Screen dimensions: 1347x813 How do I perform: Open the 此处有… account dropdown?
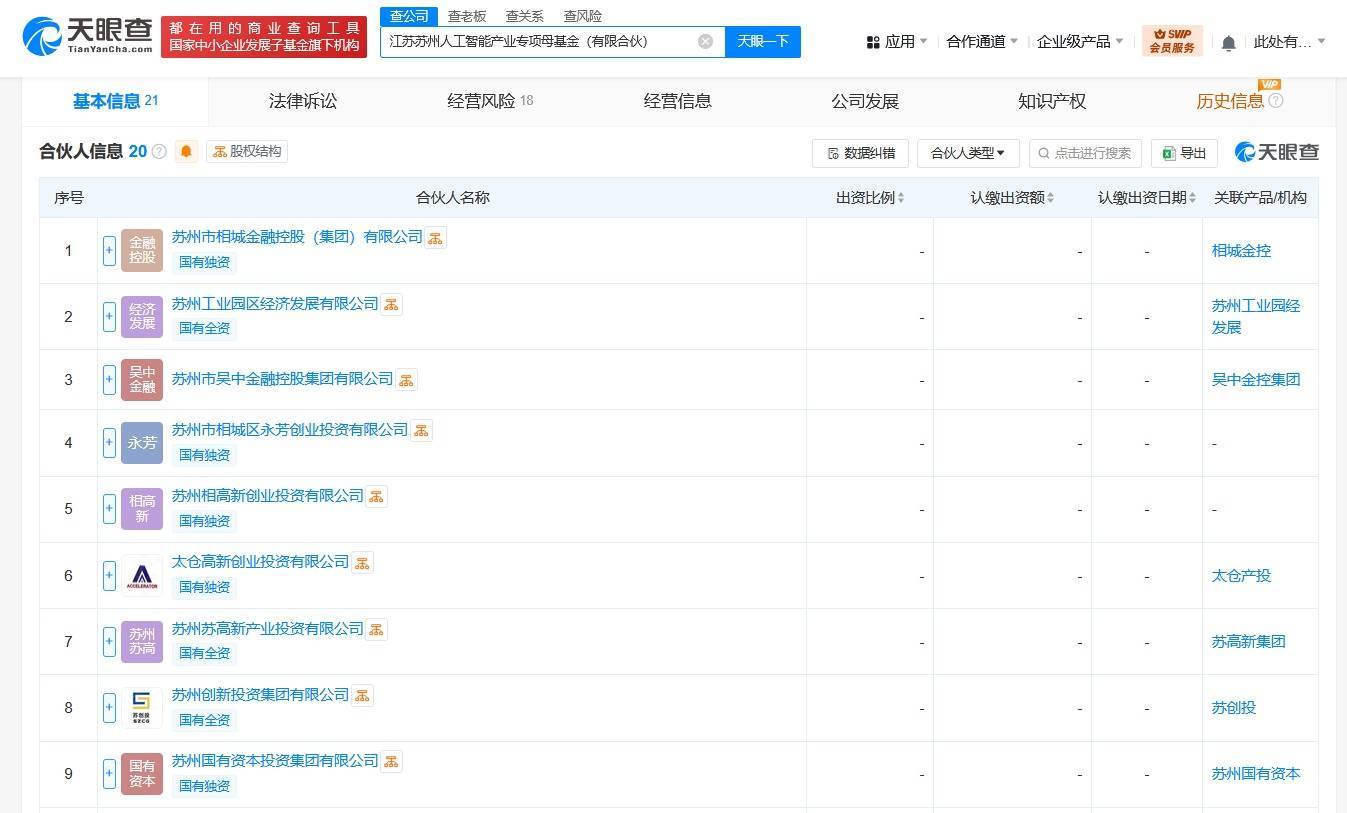click(1289, 42)
